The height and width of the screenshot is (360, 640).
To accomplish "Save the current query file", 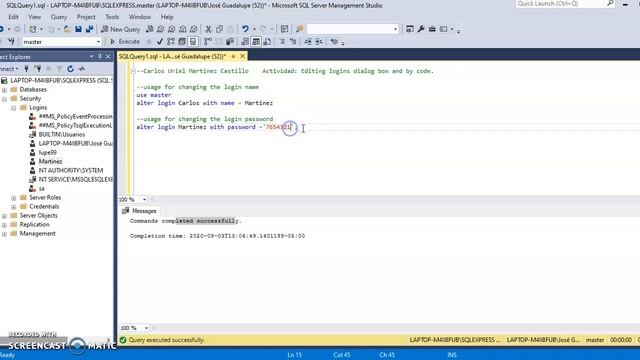I will point(78,29).
